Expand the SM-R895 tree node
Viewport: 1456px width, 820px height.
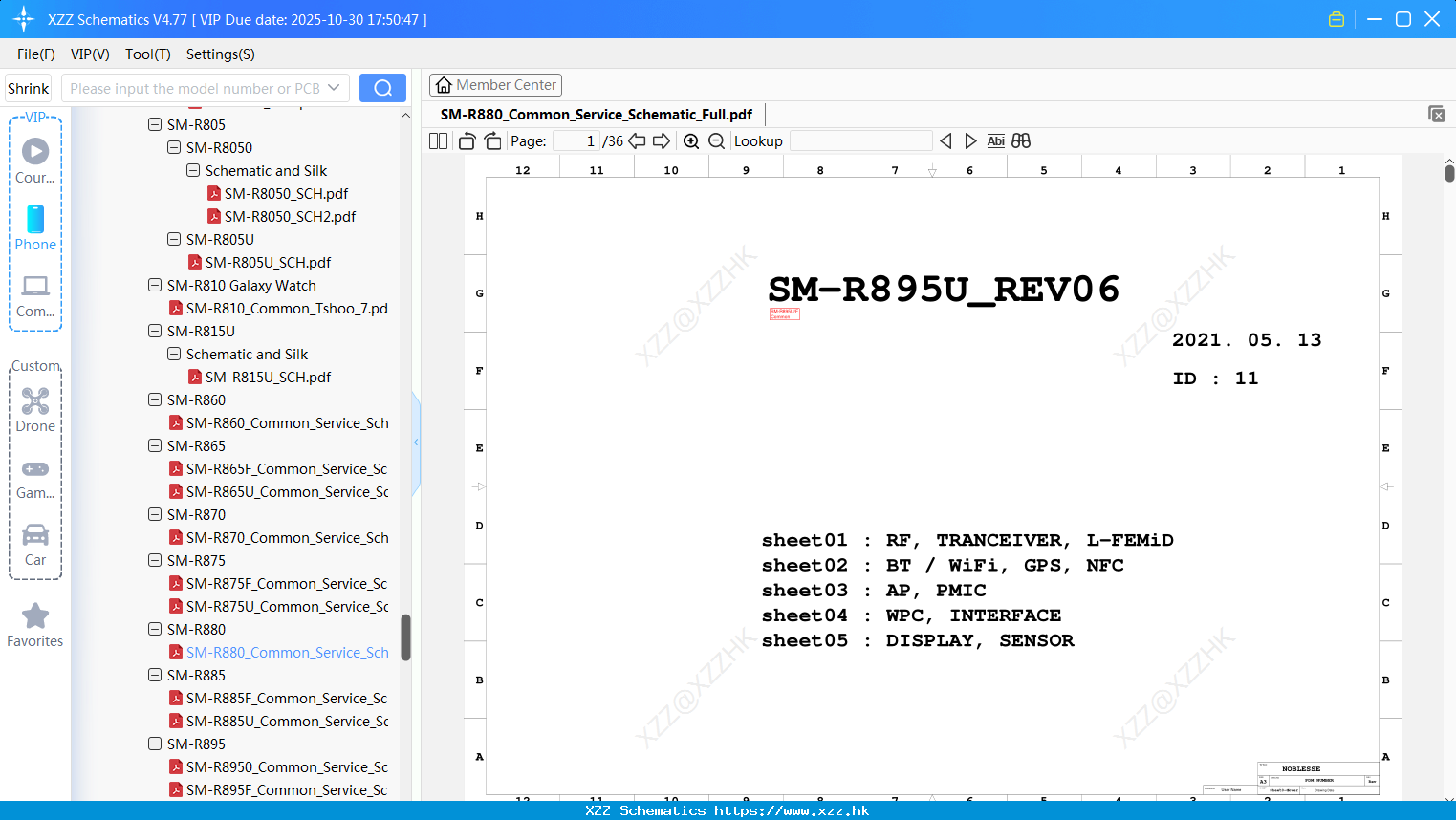tap(154, 744)
